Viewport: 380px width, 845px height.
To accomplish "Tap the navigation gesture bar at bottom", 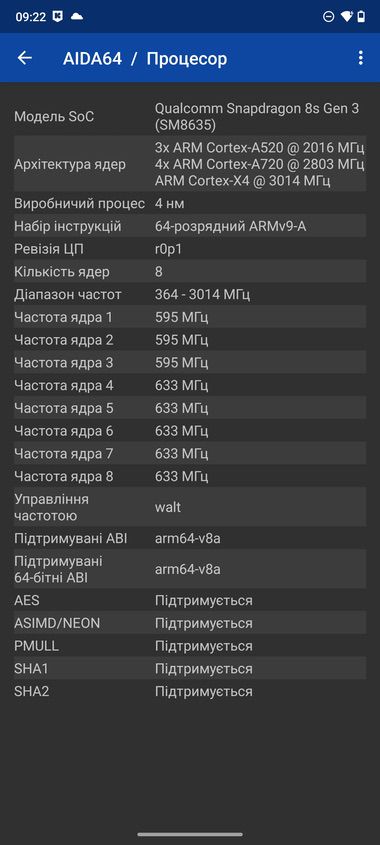I will click(190, 834).
